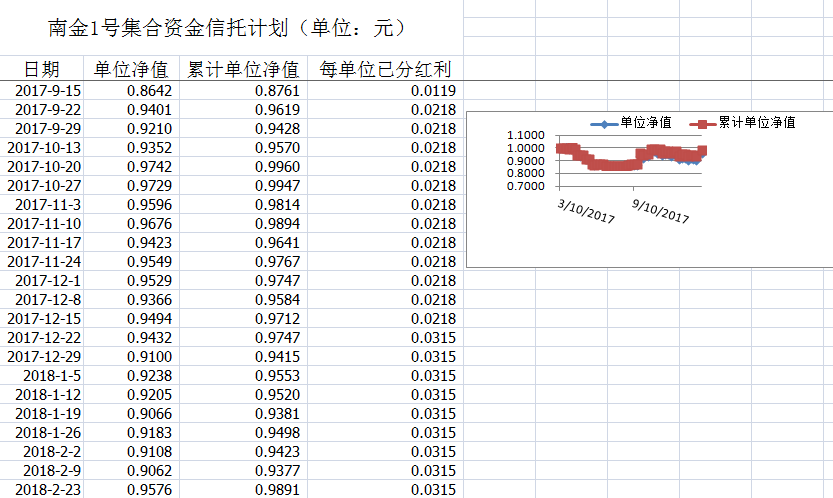Click the 9/10/2017 axis label in chart
Image resolution: width=833 pixels, height=498 pixels.
click(x=660, y=213)
